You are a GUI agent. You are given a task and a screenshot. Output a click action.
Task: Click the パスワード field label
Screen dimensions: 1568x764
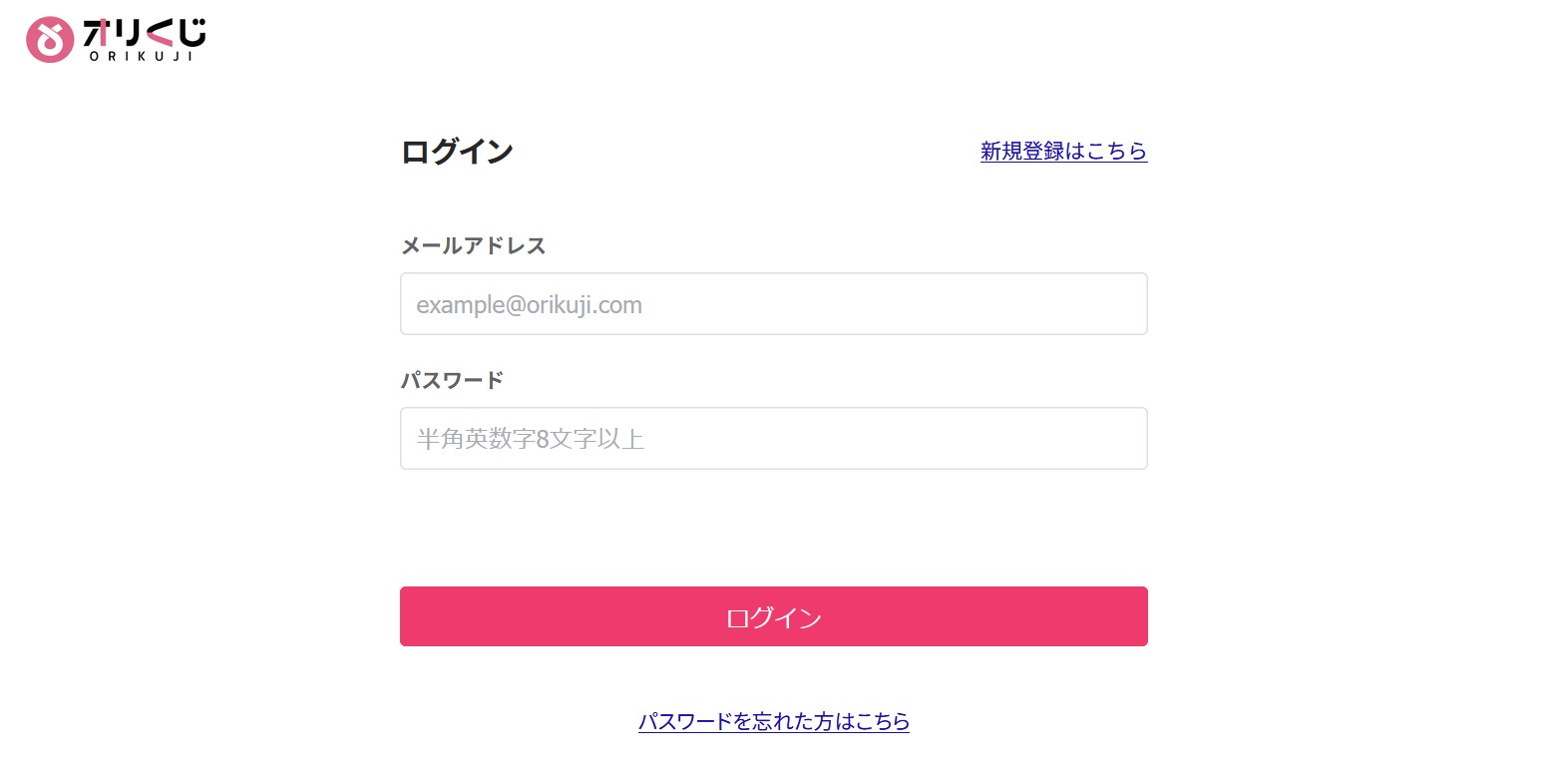(x=452, y=380)
